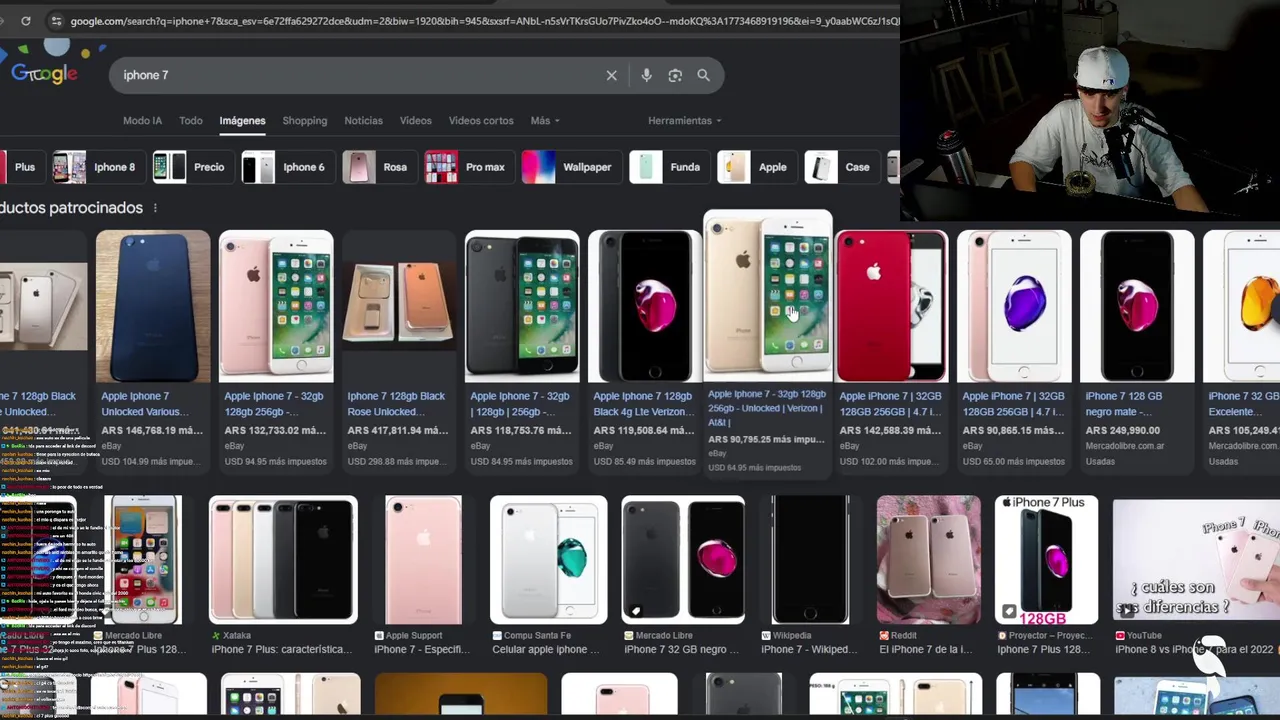Viewport: 1280px width, 720px height.
Task: Open Proyector iPhone 7 Plus 128GB image
Action: (1046, 560)
